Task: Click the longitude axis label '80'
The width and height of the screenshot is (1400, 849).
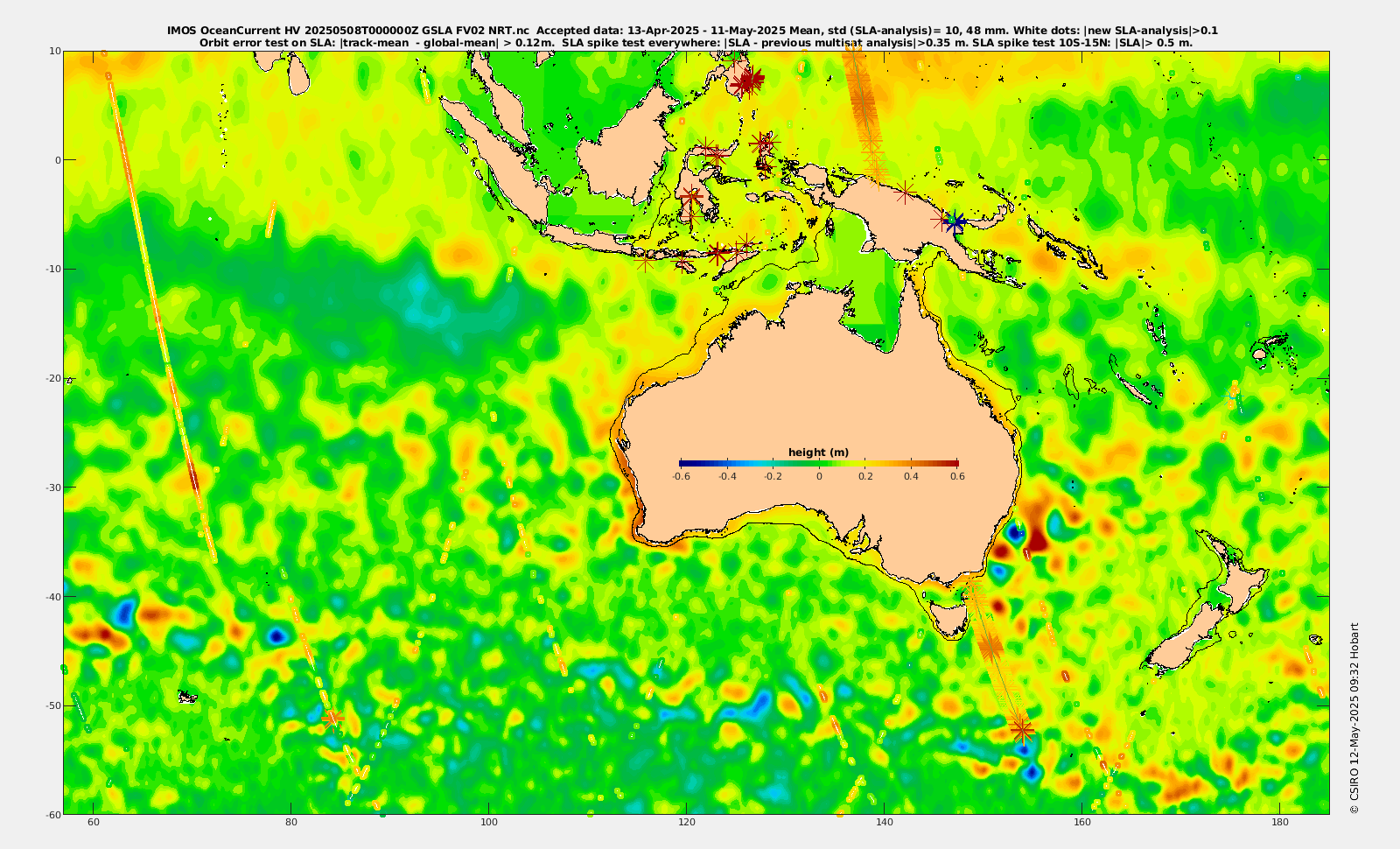Action: (291, 823)
